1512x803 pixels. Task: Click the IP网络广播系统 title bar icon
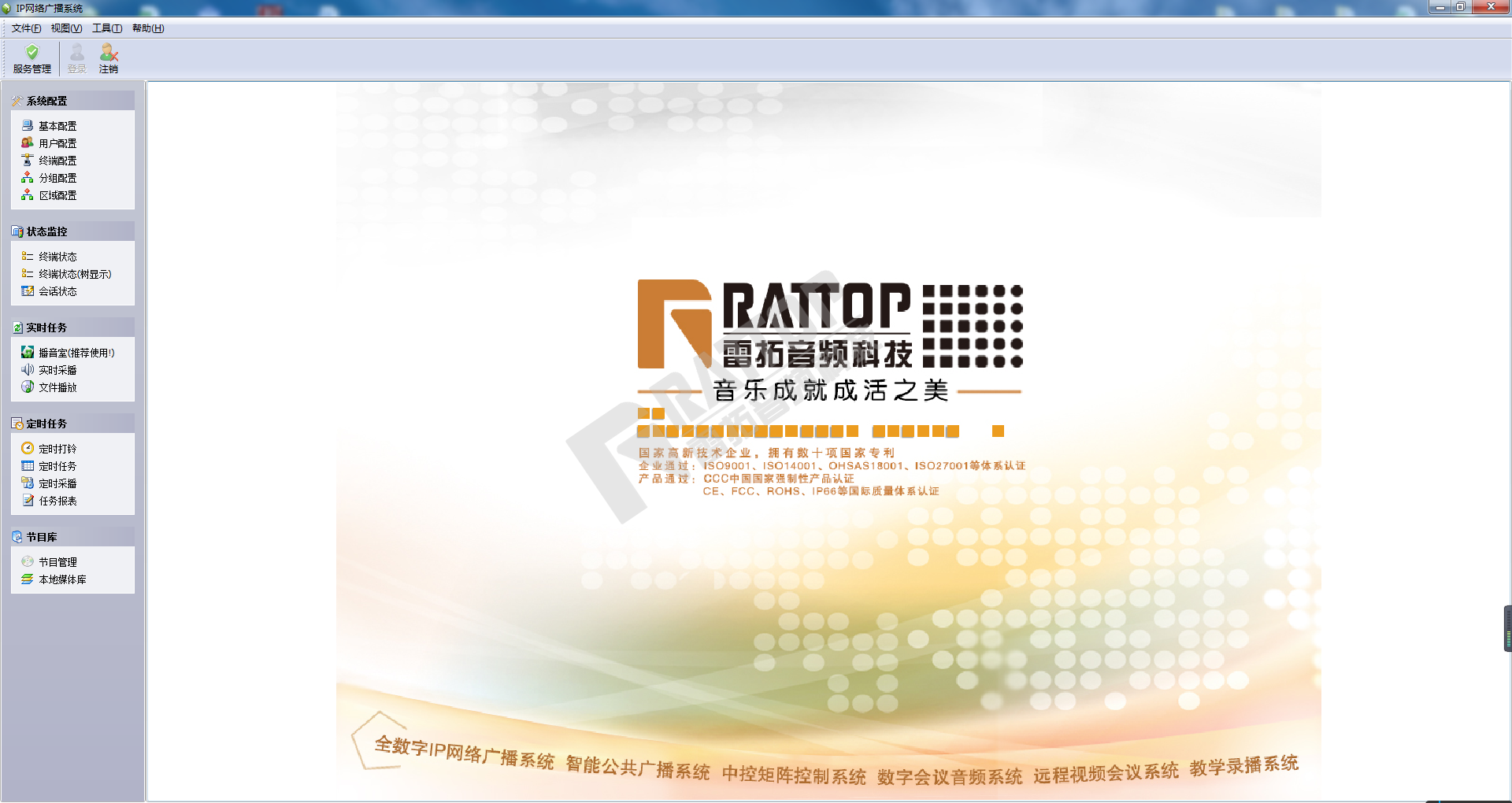[x=7, y=8]
